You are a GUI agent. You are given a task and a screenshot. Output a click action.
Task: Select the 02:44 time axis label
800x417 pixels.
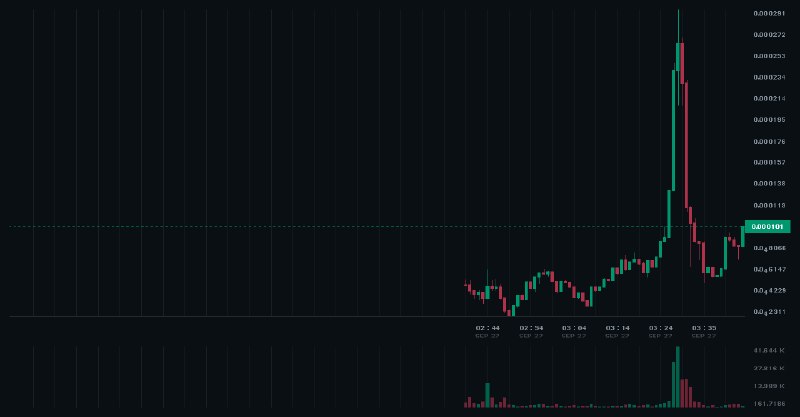click(487, 328)
